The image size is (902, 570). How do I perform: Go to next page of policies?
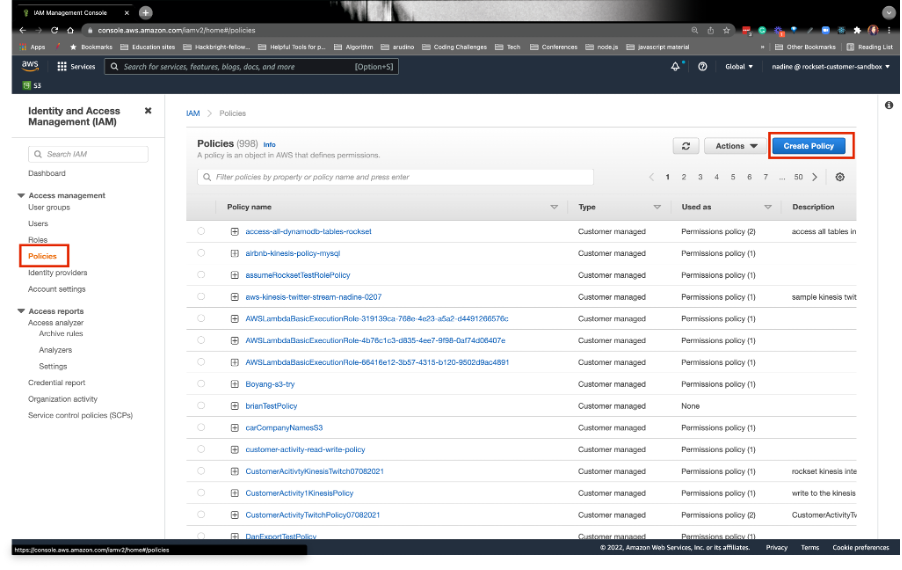815,177
